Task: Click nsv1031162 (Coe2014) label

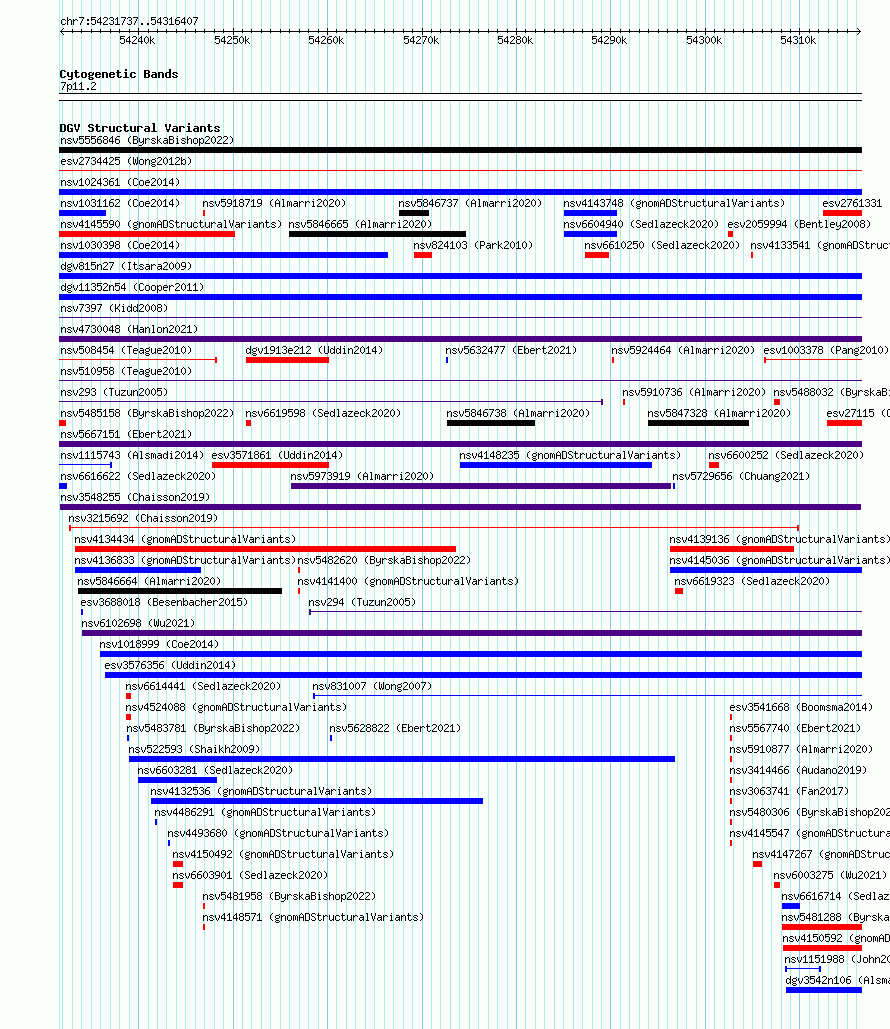Action: point(120,203)
